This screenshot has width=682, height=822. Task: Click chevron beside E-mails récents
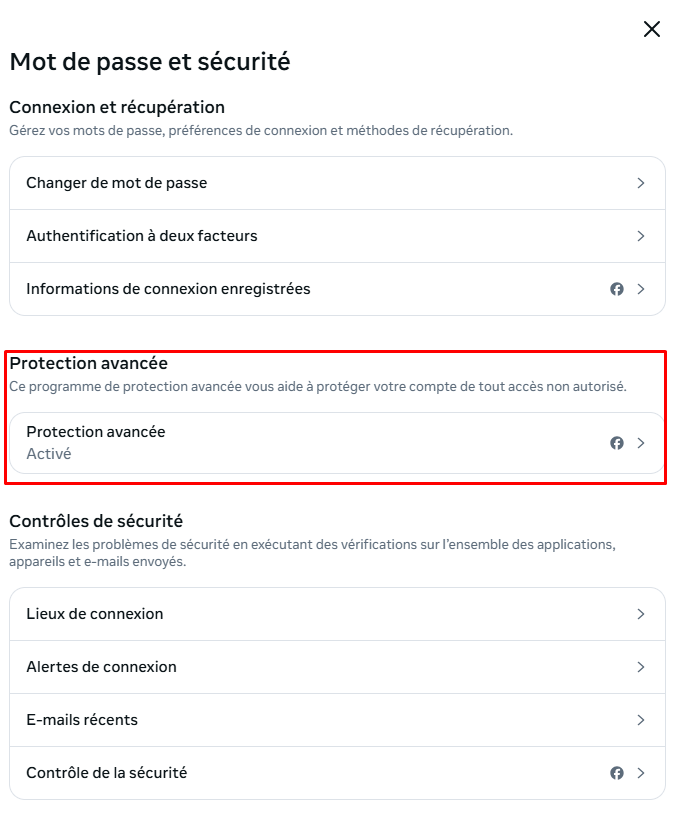click(641, 720)
